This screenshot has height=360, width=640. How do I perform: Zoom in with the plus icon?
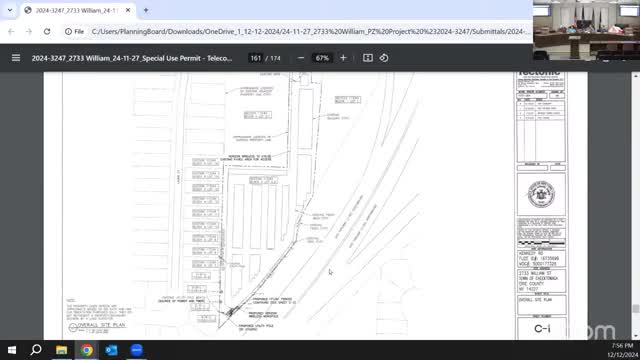[343, 58]
